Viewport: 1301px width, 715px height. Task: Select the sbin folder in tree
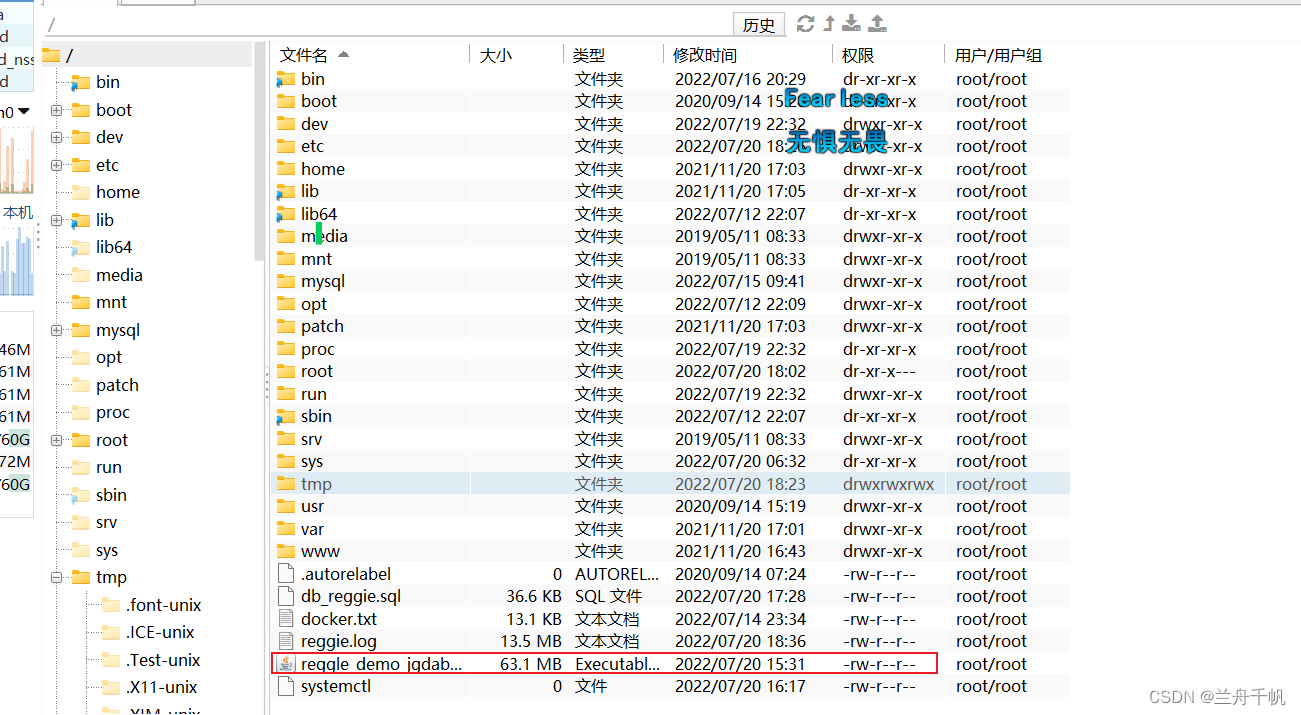pos(111,495)
